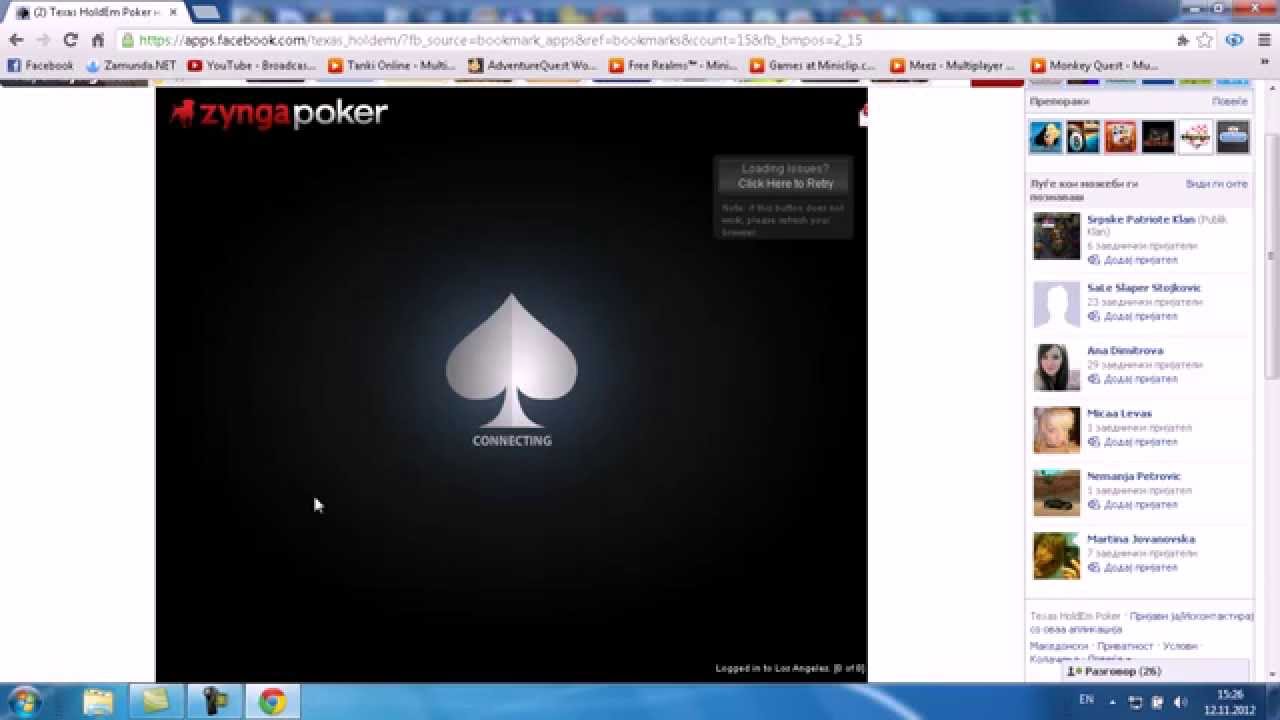Open sixth recommended app with blue sofa
Viewport: 1280px width, 720px height.
point(1232,137)
